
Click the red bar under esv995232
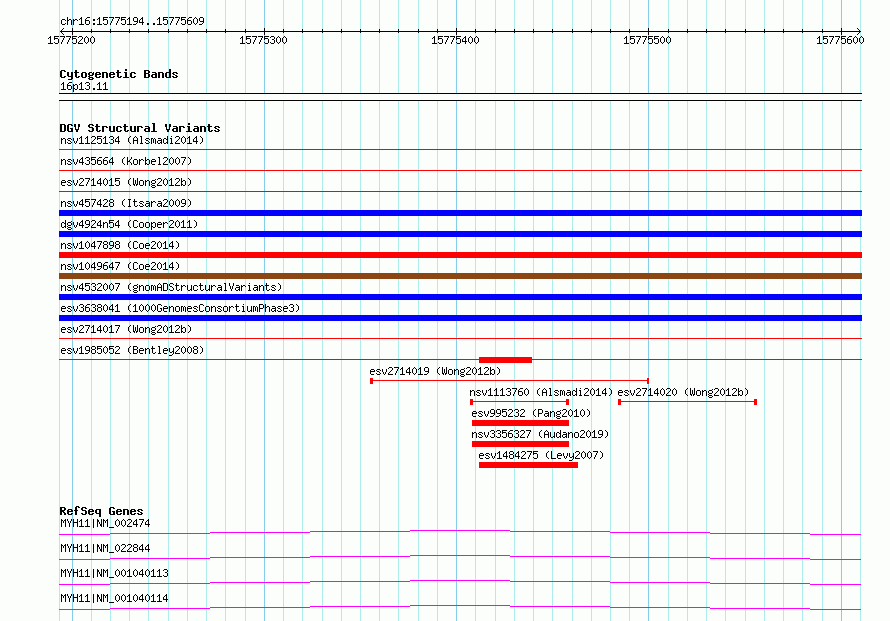point(520,423)
